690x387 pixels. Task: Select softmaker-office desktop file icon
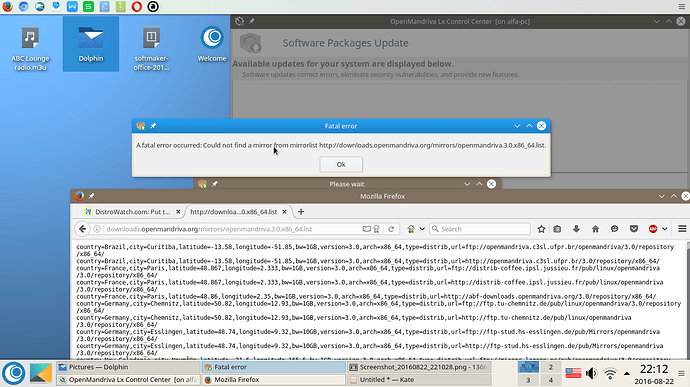pyautogui.click(x=151, y=48)
